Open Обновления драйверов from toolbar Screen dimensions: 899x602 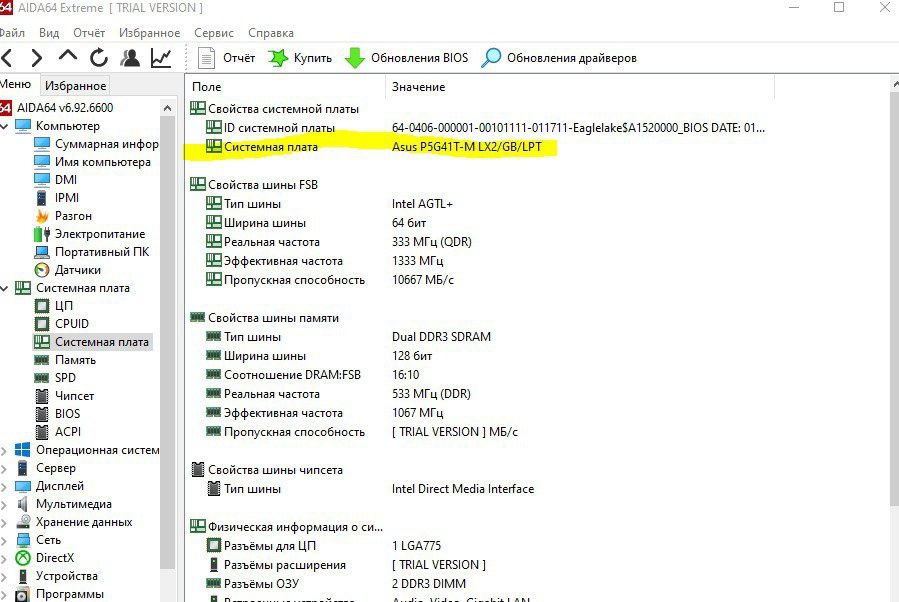coord(559,58)
